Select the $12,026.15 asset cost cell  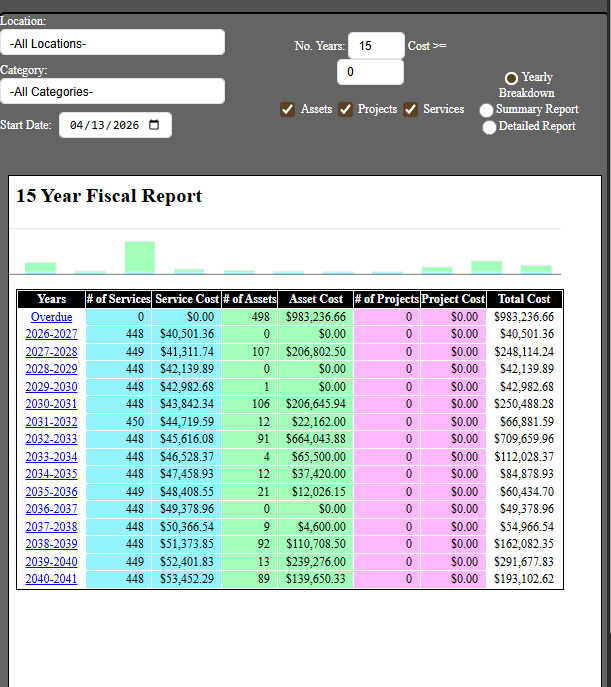(315, 492)
